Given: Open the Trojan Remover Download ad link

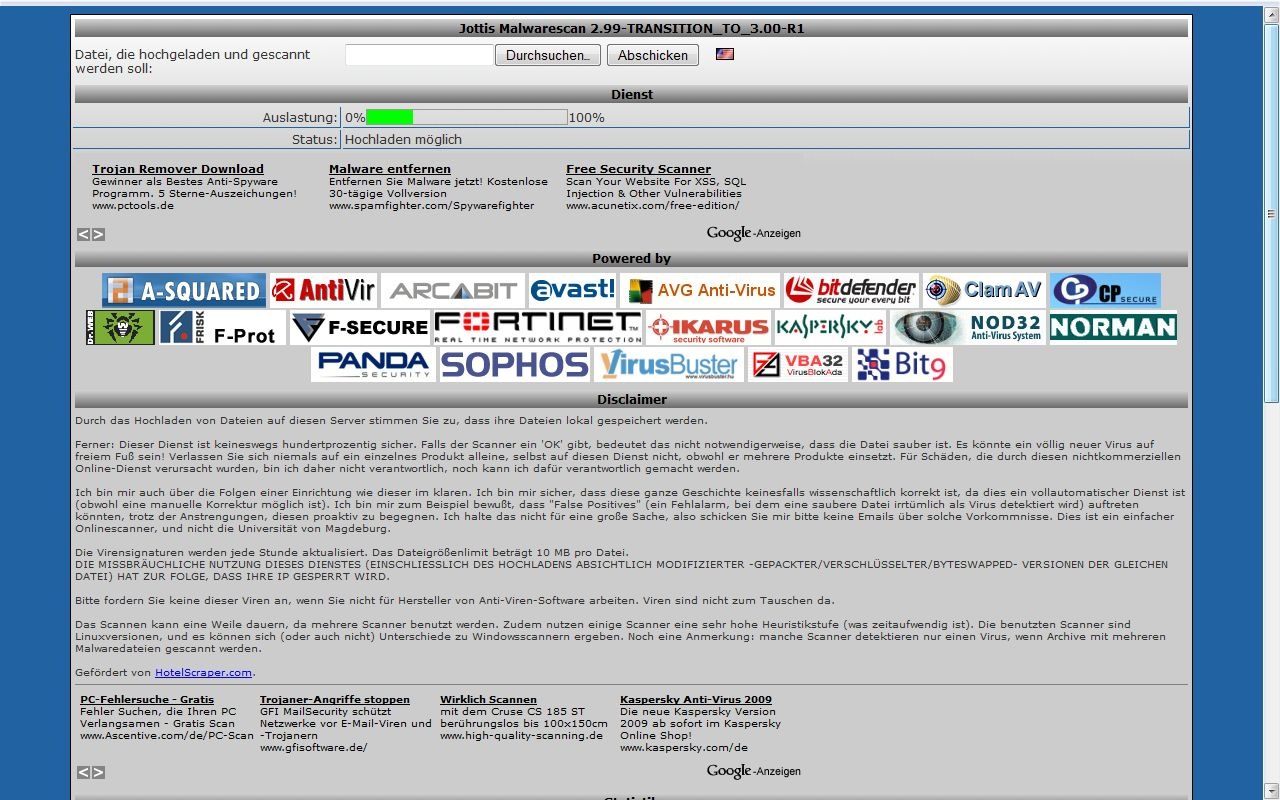Looking at the screenshot, I should (x=178, y=169).
